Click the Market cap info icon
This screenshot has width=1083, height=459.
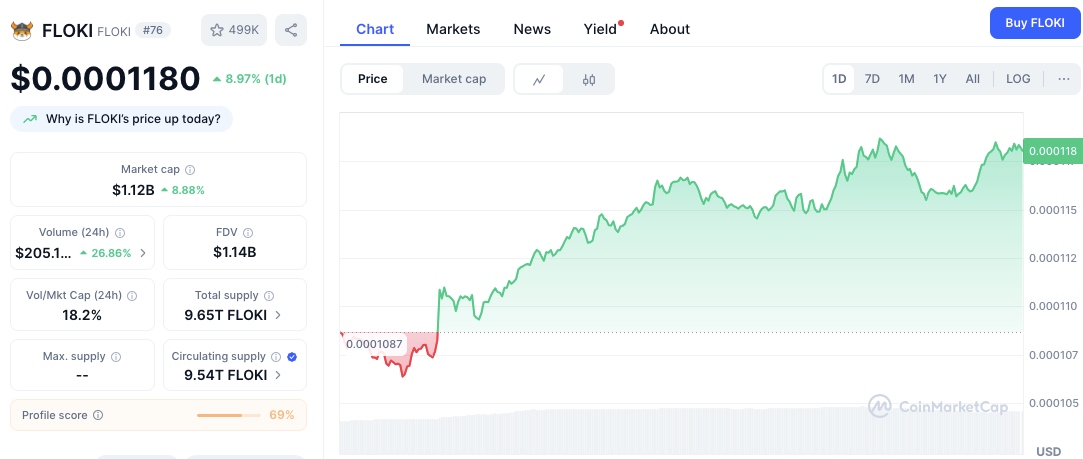(x=190, y=170)
